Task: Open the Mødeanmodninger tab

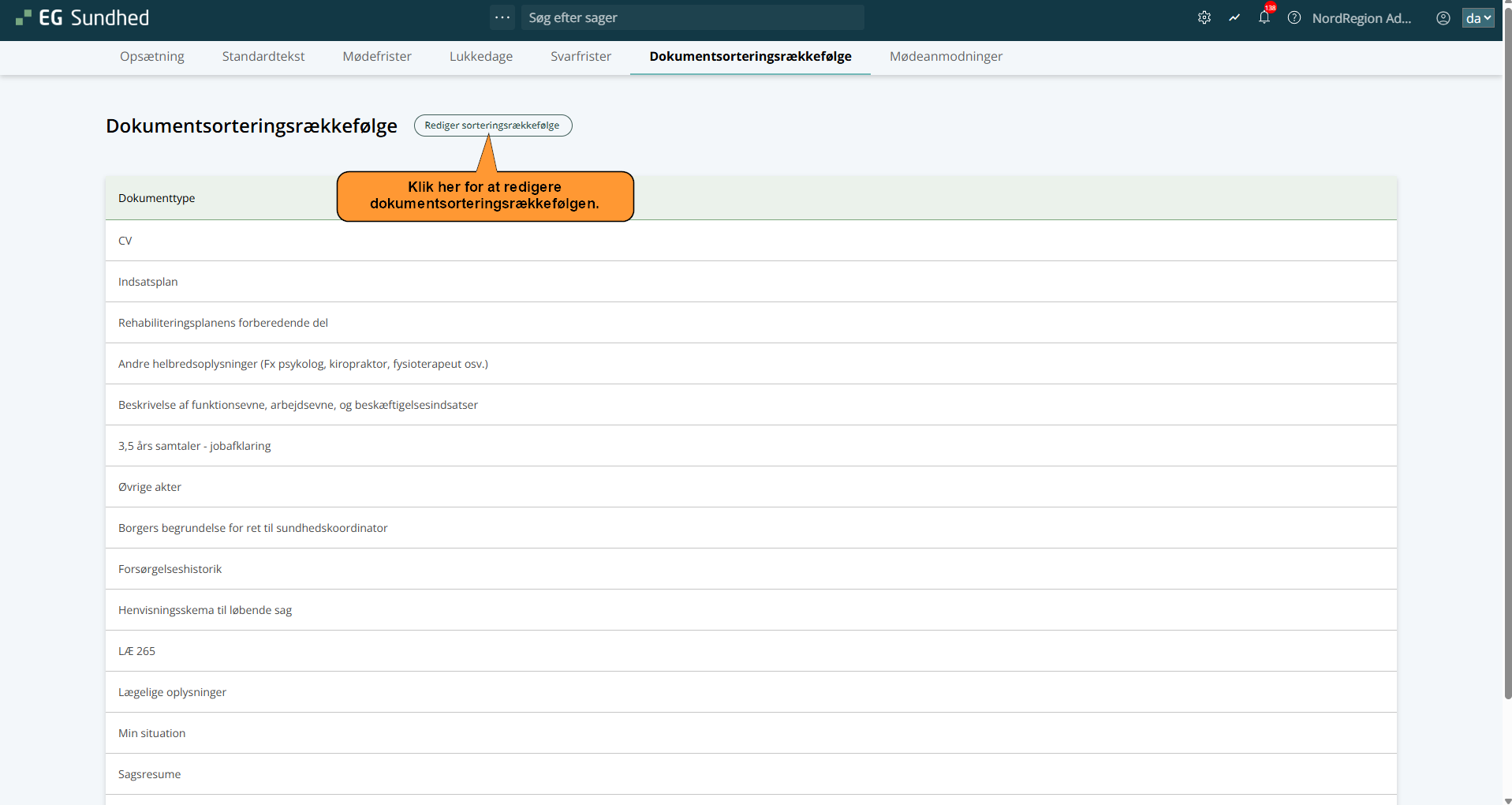Action: [x=946, y=56]
